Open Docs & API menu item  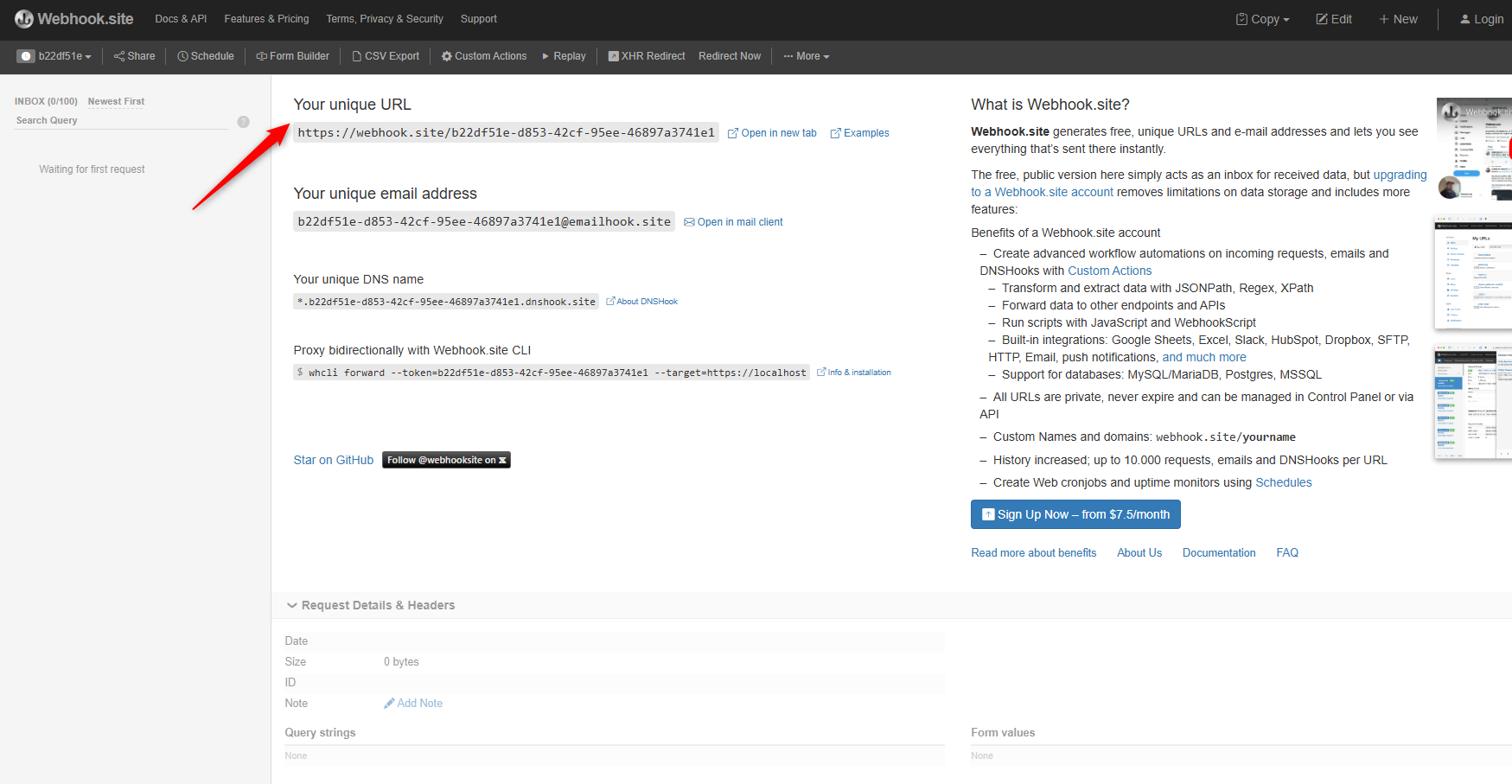181,19
